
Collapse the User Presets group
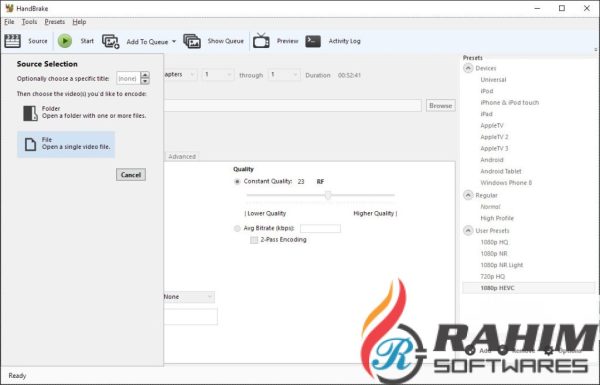click(468, 231)
